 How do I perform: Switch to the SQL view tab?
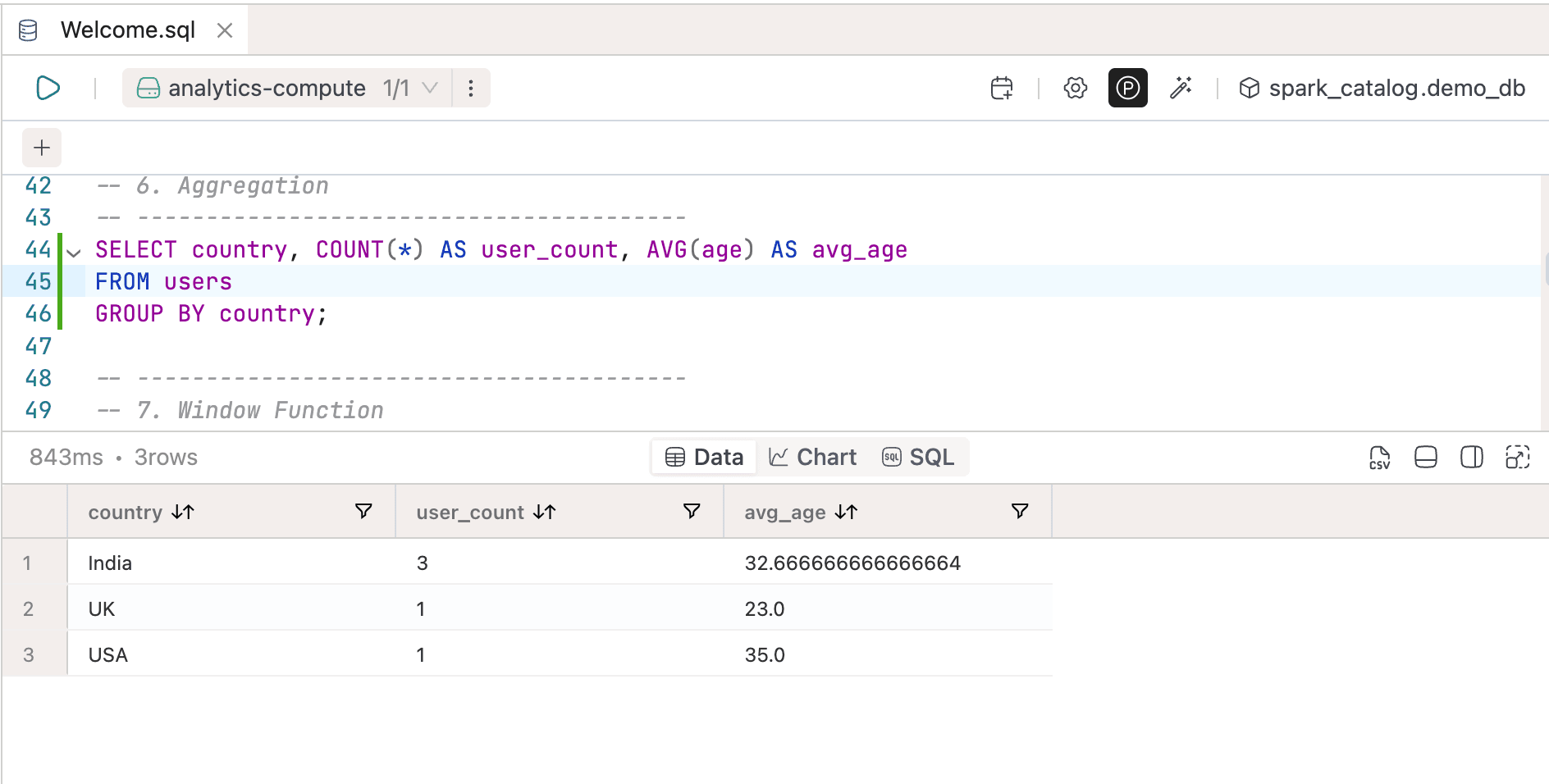(x=918, y=458)
